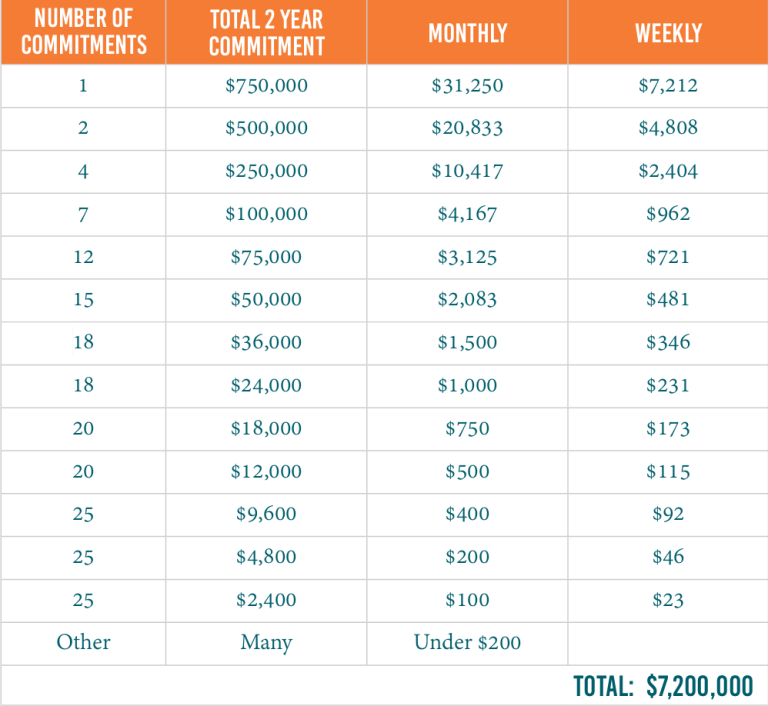Select the Other row label
Image resolution: width=768 pixels, height=706 pixels.
tap(83, 643)
